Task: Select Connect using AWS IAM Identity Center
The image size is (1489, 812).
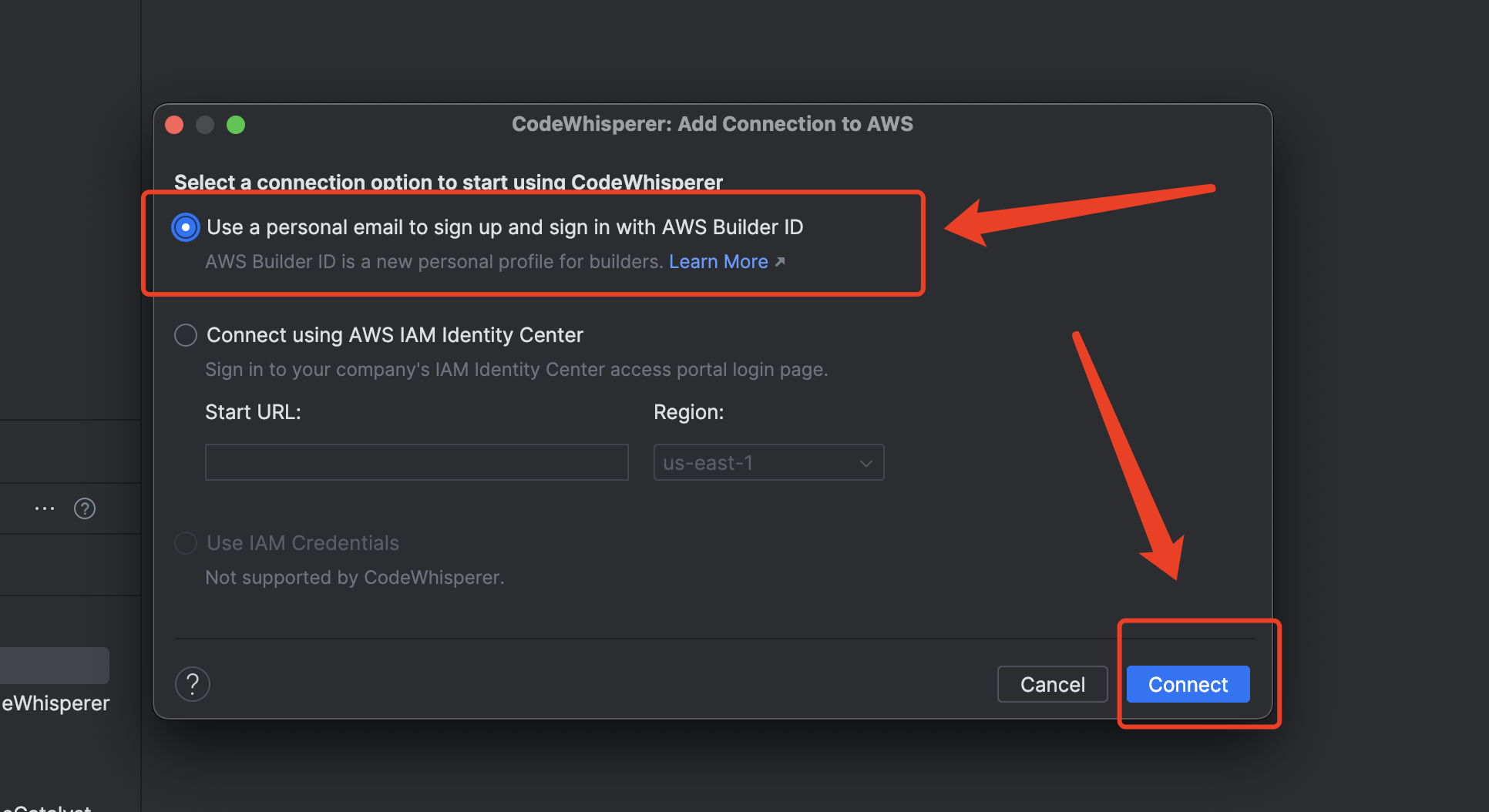Action: point(186,335)
